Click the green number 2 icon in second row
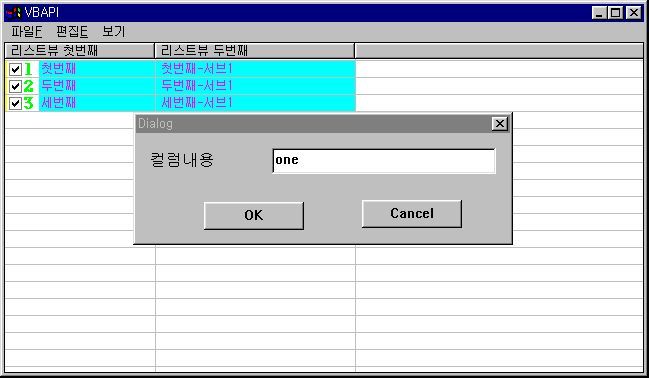Image resolution: width=649 pixels, height=378 pixels. pyautogui.click(x=28, y=86)
